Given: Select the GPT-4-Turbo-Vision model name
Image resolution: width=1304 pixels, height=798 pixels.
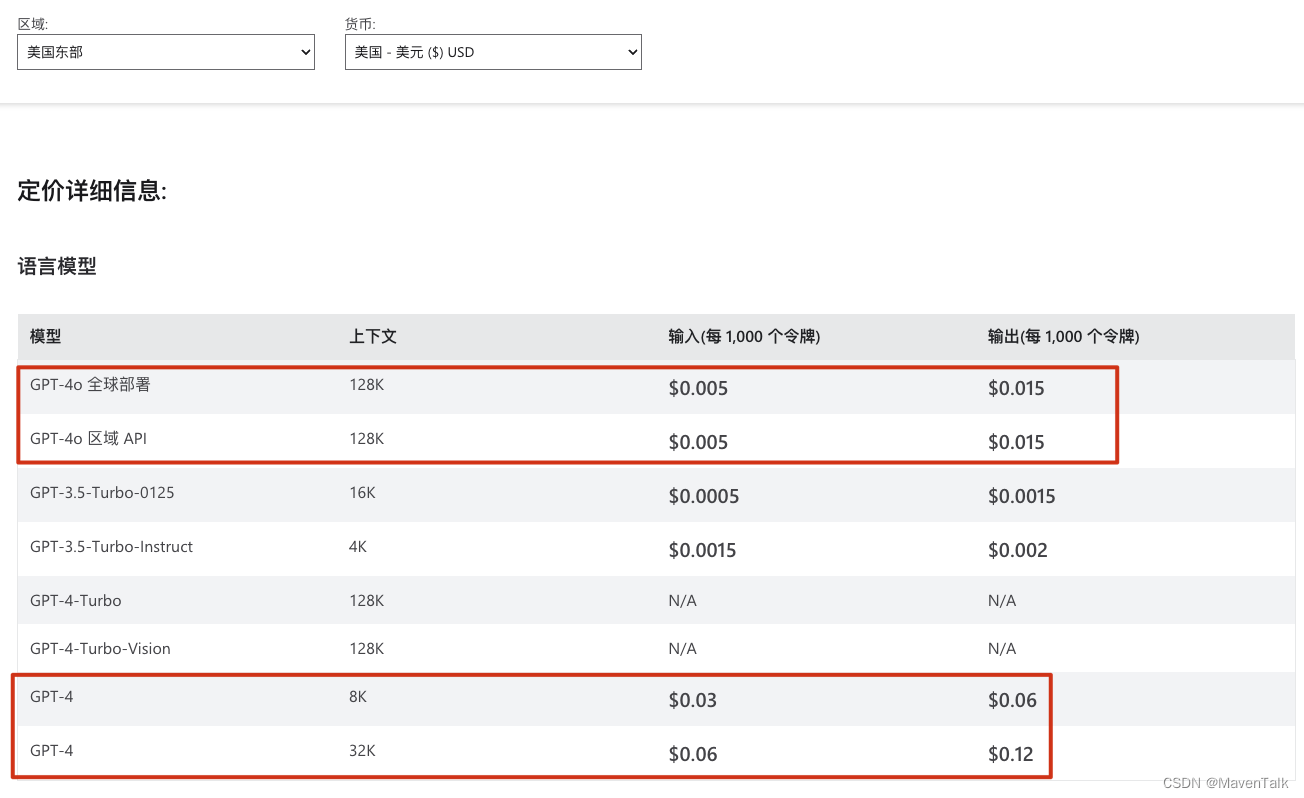Looking at the screenshot, I should 100,648.
